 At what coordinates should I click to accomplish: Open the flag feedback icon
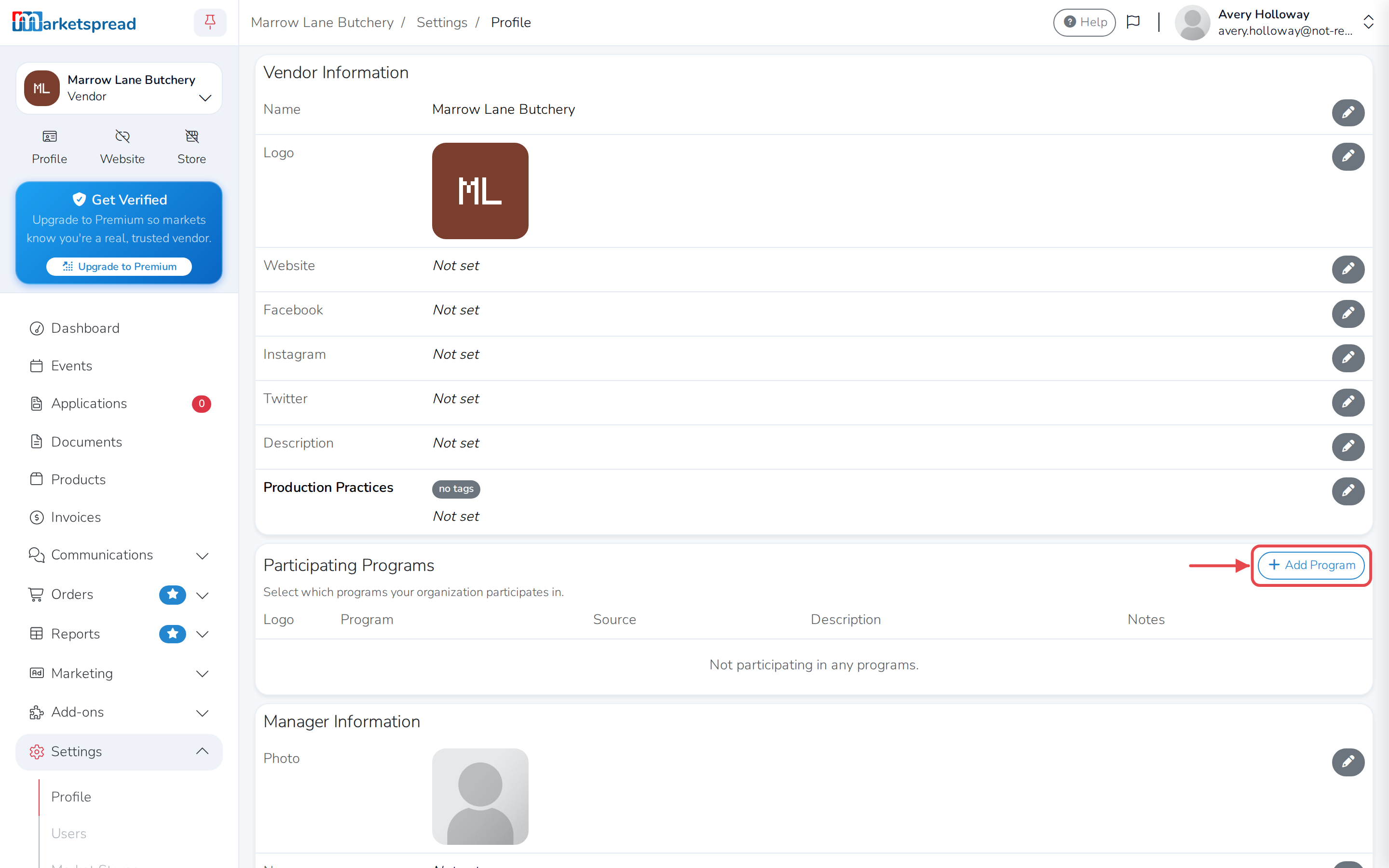[x=1133, y=22]
